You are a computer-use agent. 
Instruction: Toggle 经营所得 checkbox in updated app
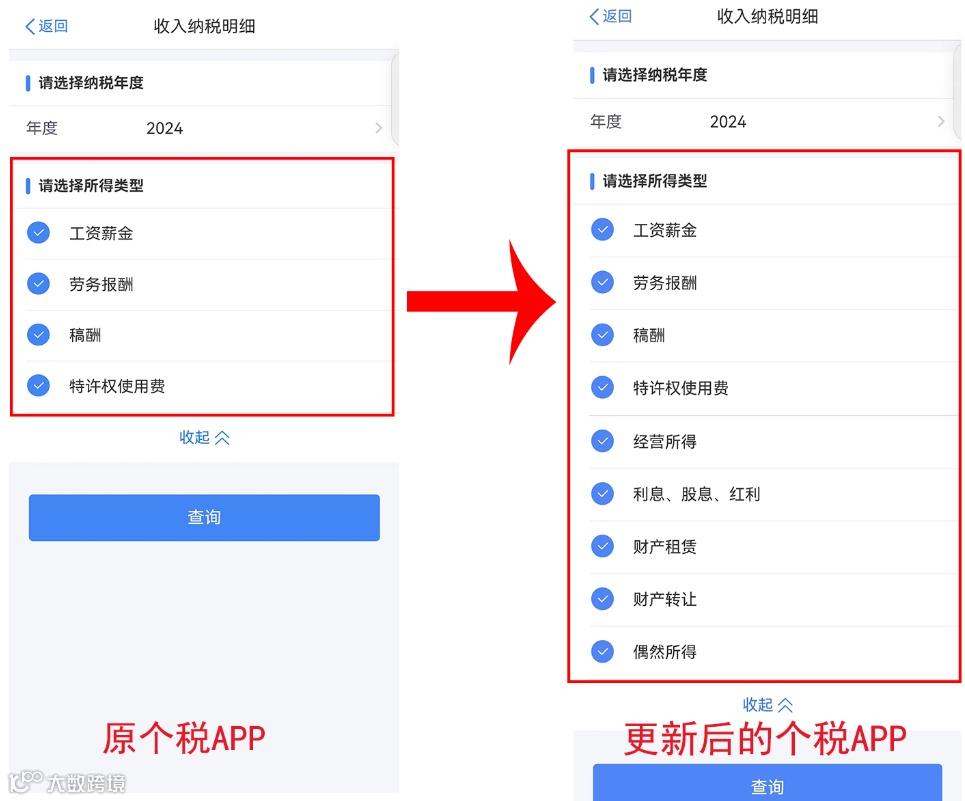602,440
